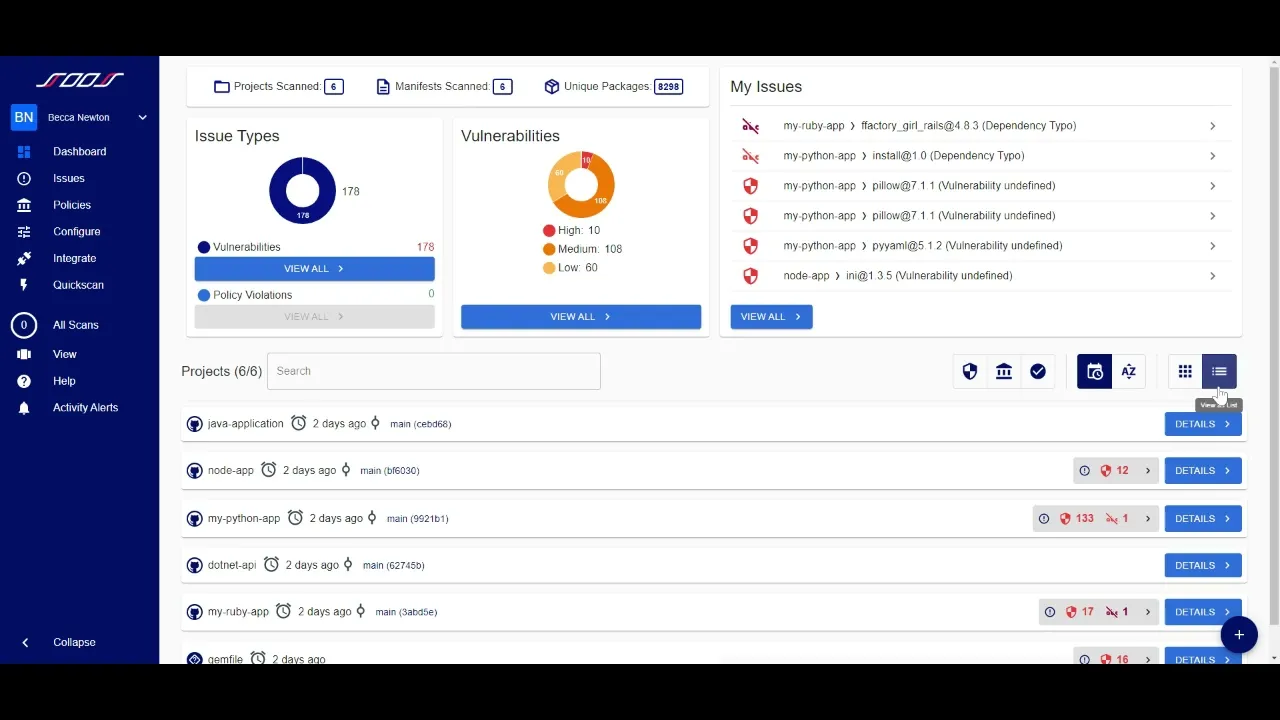The width and height of the screenshot is (1280, 720).
Task: Go to Issues in sidebar
Action: 69,178
